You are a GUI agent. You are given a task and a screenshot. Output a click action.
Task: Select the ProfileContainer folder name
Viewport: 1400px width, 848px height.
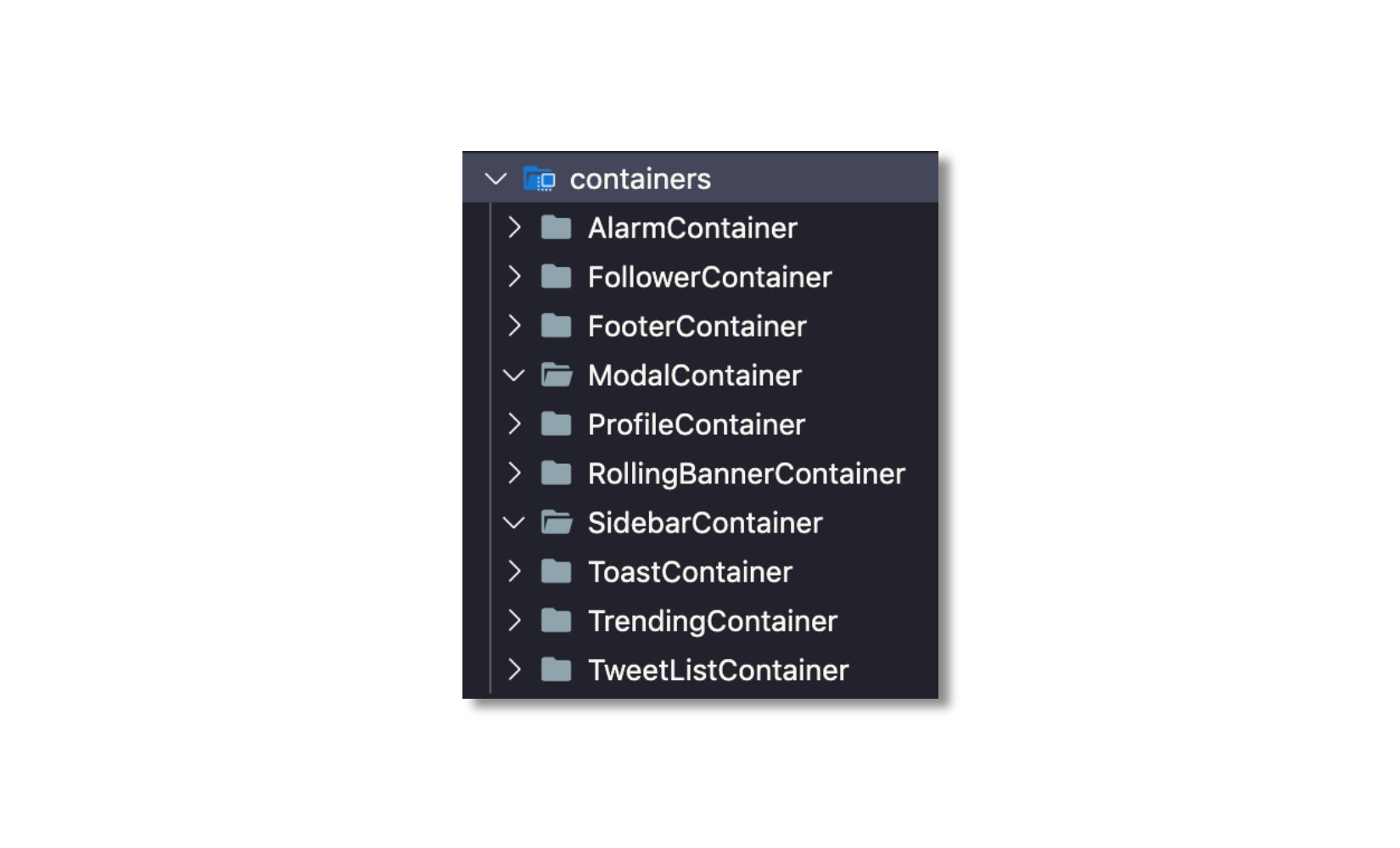point(696,425)
